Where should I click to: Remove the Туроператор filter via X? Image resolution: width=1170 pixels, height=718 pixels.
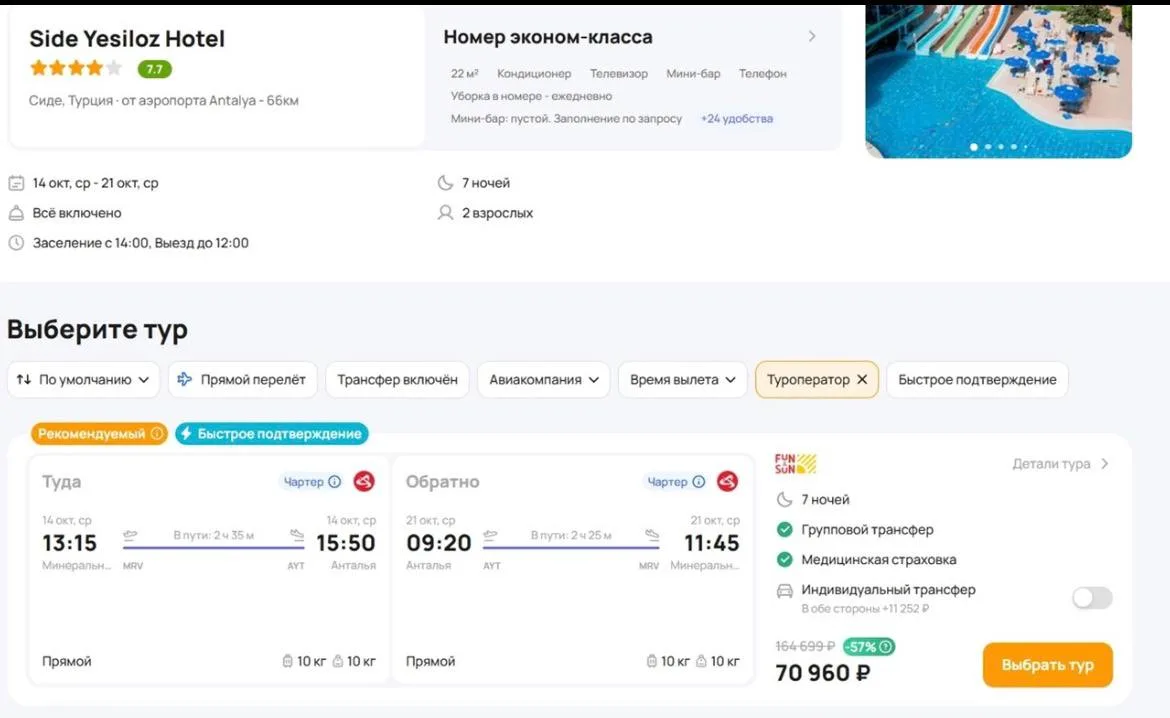tap(862, 379)
